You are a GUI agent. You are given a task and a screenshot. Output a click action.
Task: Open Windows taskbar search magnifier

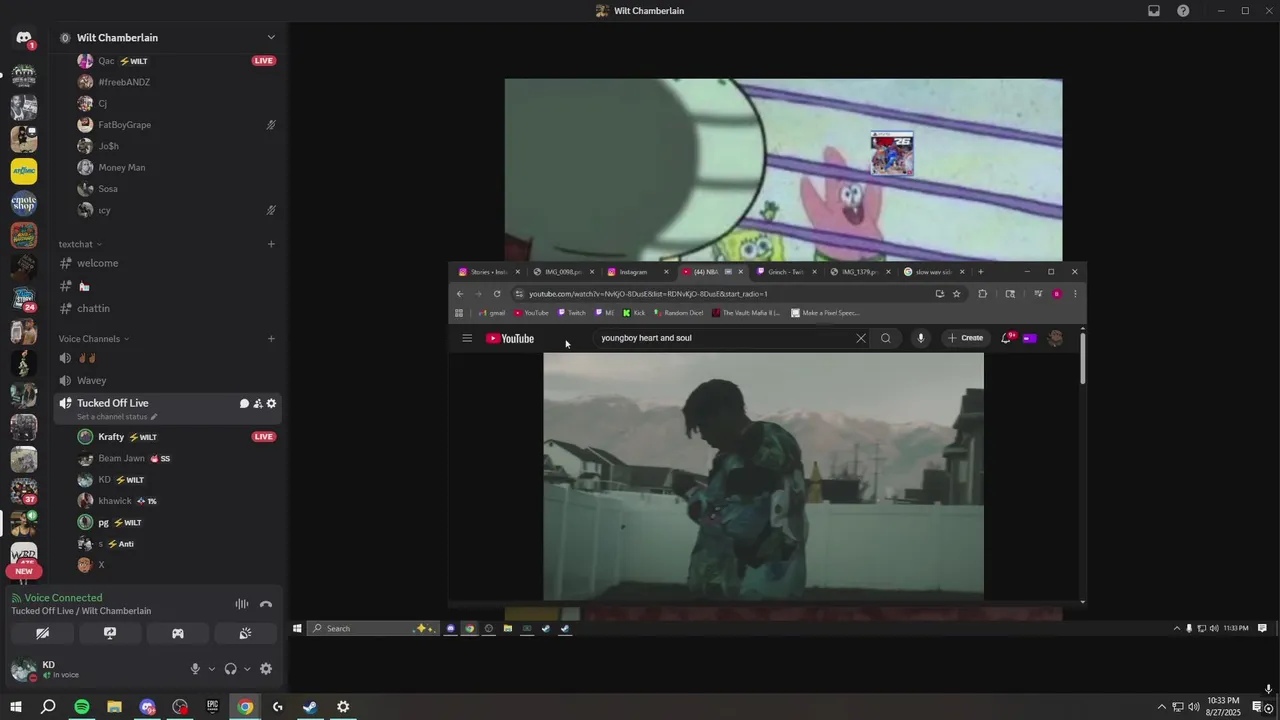tap(48, 707)
